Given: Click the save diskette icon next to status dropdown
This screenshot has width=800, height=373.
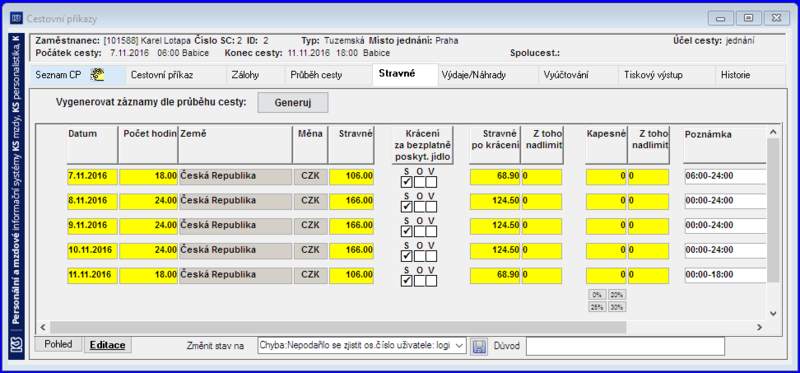Looking at the screenshot, I should (479, 346).
